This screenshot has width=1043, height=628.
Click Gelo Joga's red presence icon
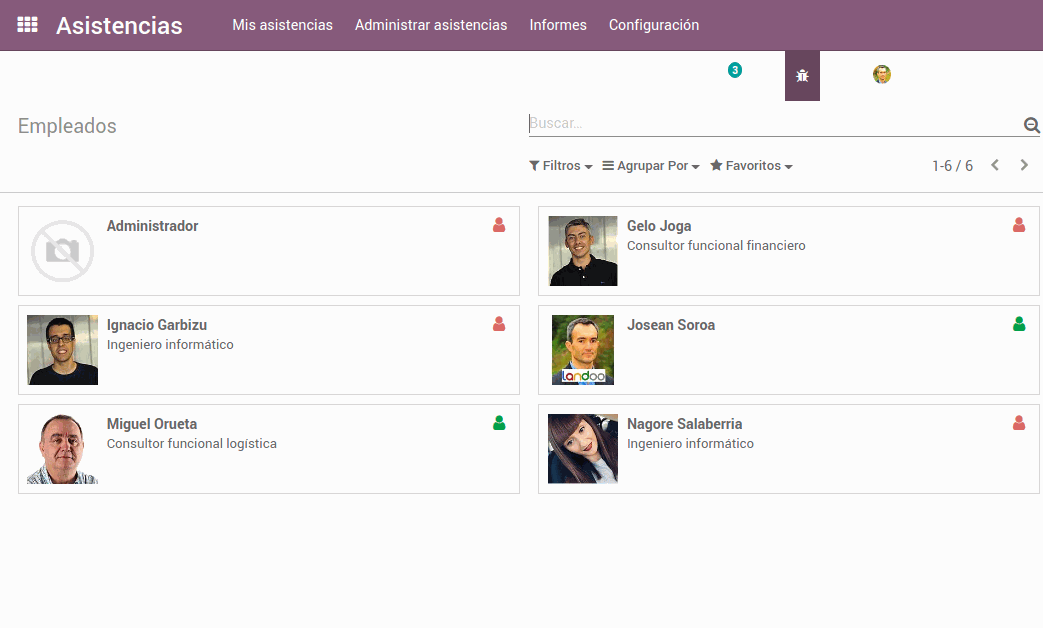point(1019,225)
